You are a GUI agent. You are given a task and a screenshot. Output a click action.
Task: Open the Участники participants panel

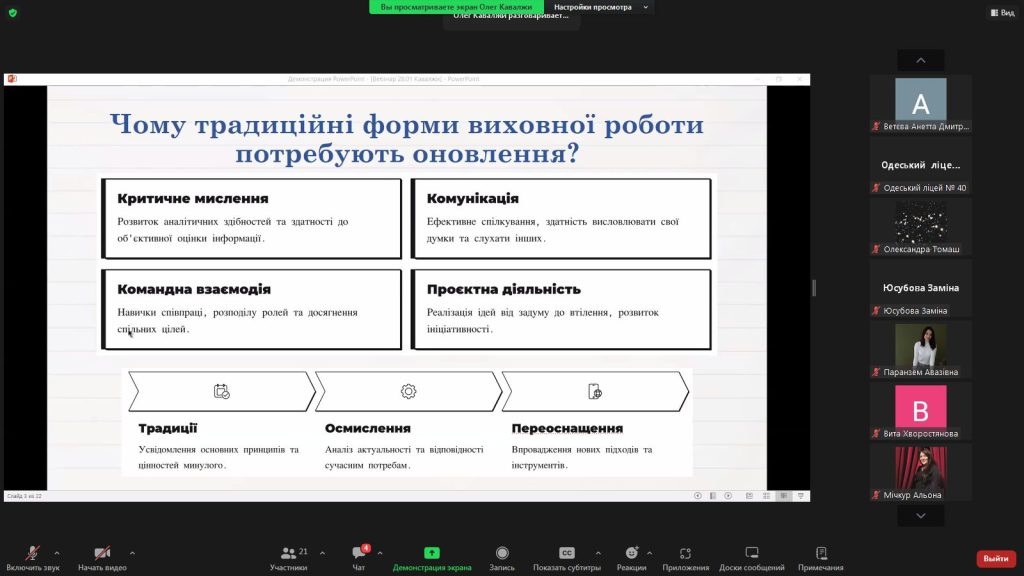click(x=288, y=554)
